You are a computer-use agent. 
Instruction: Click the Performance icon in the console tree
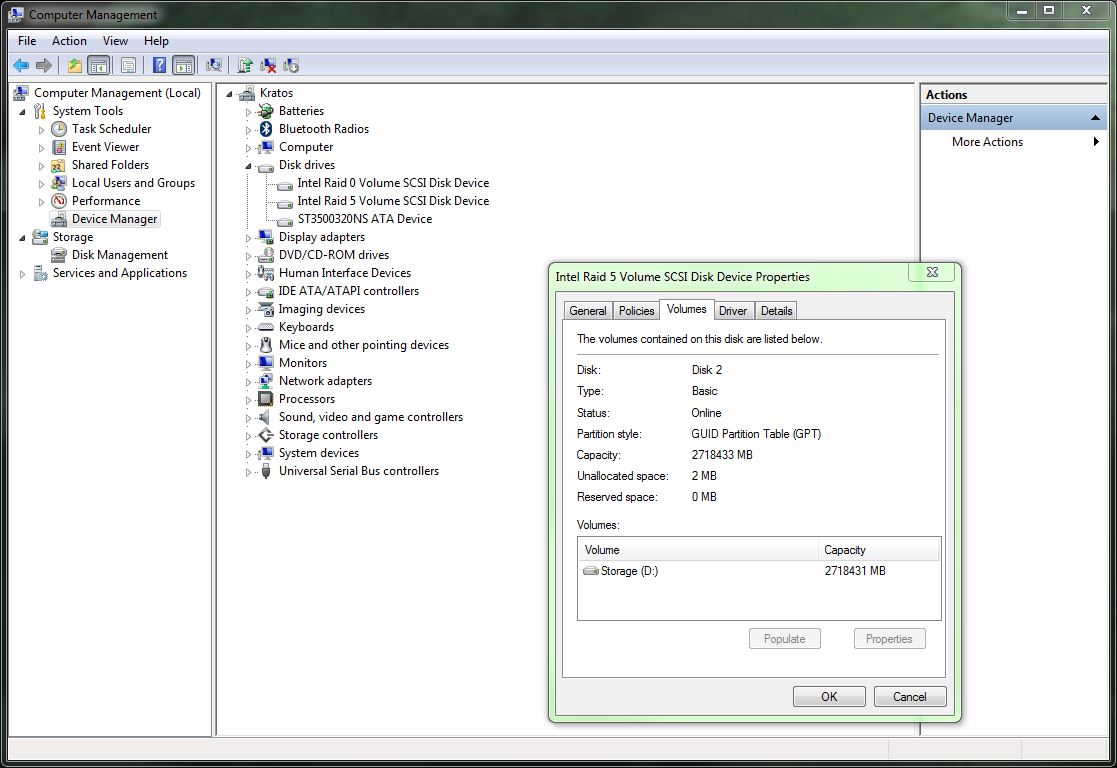59,201
